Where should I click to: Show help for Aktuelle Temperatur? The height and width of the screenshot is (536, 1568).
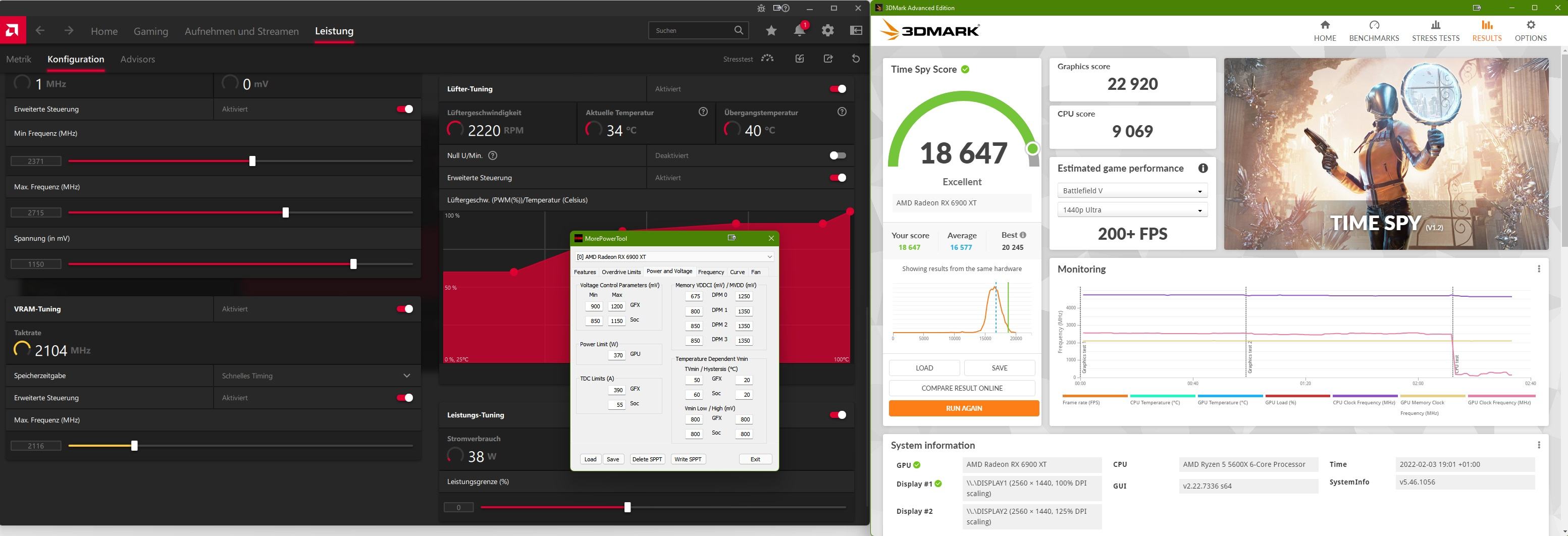[x=703, y=112]
